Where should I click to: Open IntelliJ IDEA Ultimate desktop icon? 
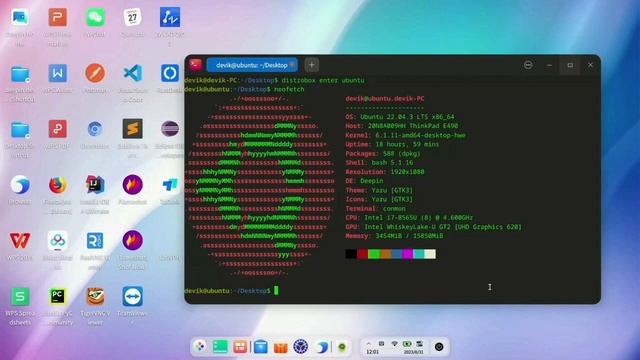tap(95, 185)
